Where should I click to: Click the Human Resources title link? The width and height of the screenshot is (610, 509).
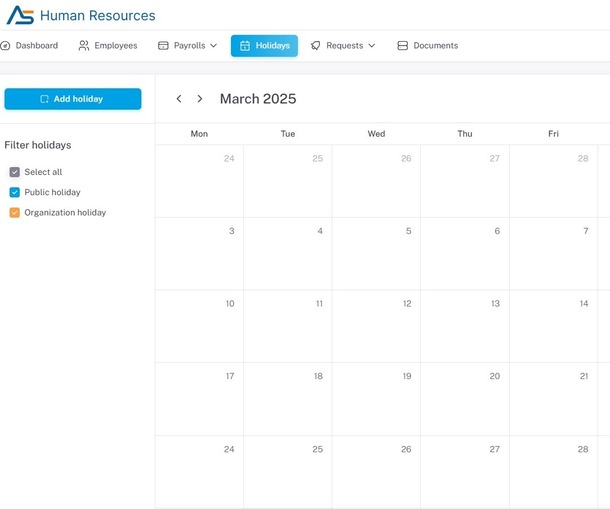(97, 16)
